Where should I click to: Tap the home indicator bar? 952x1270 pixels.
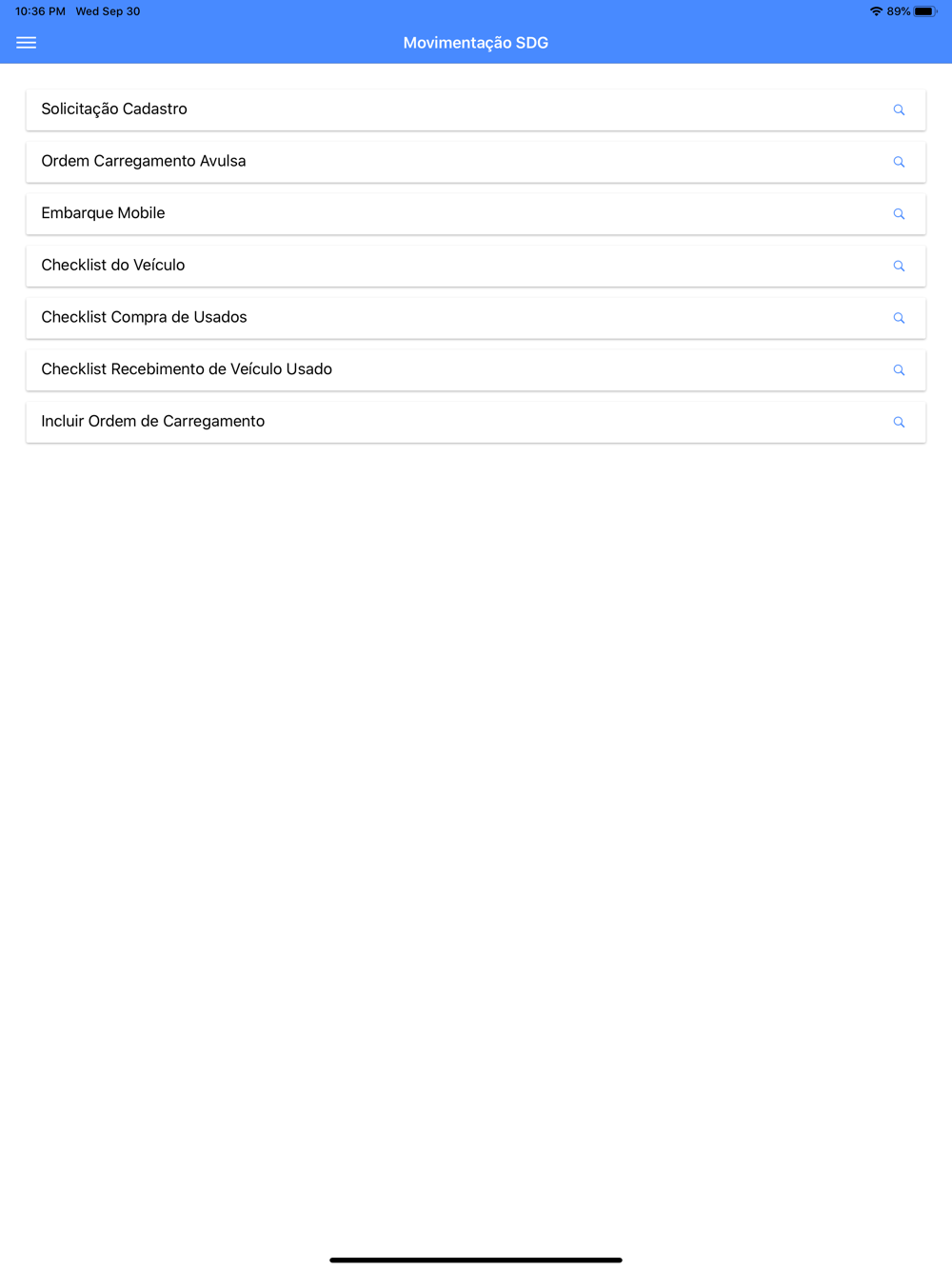click(x=476, y=1260)
